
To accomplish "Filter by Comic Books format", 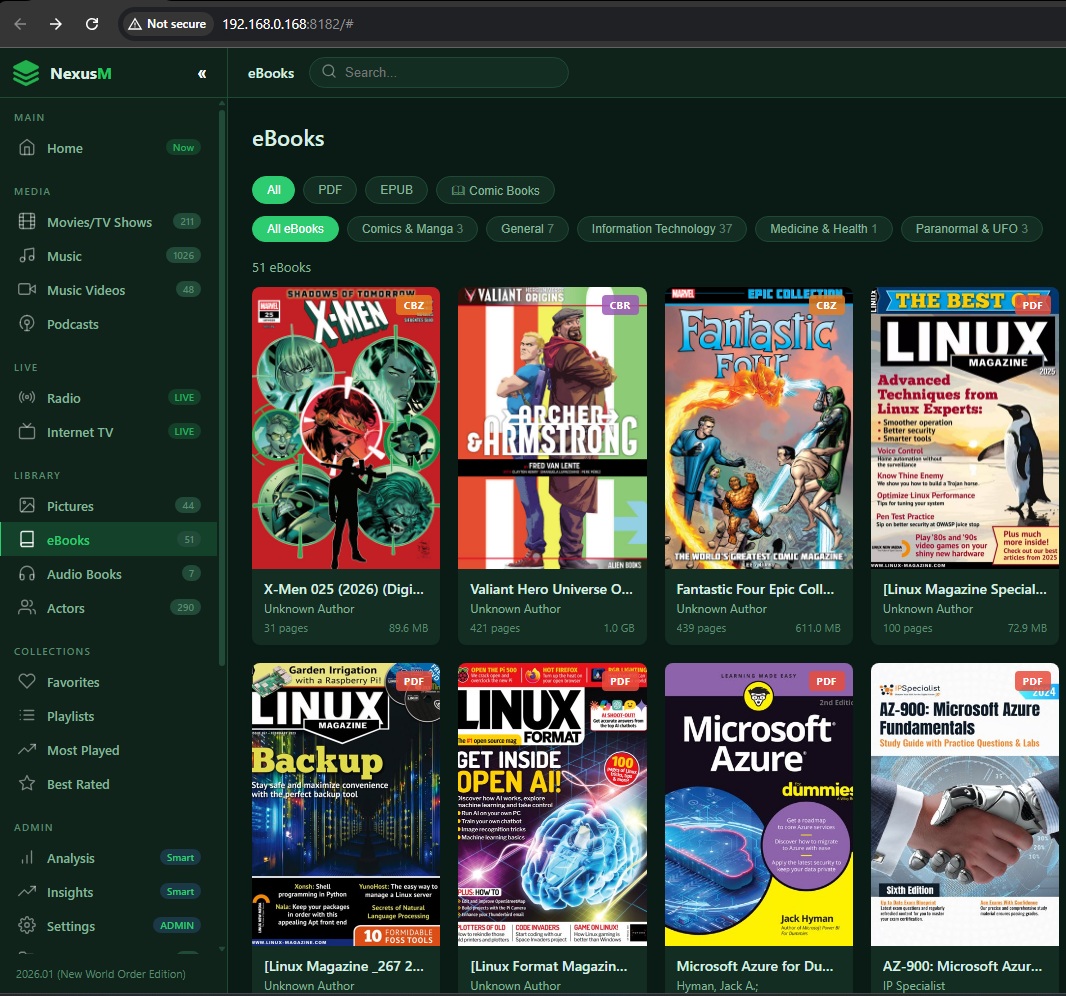I will point(495,190).
